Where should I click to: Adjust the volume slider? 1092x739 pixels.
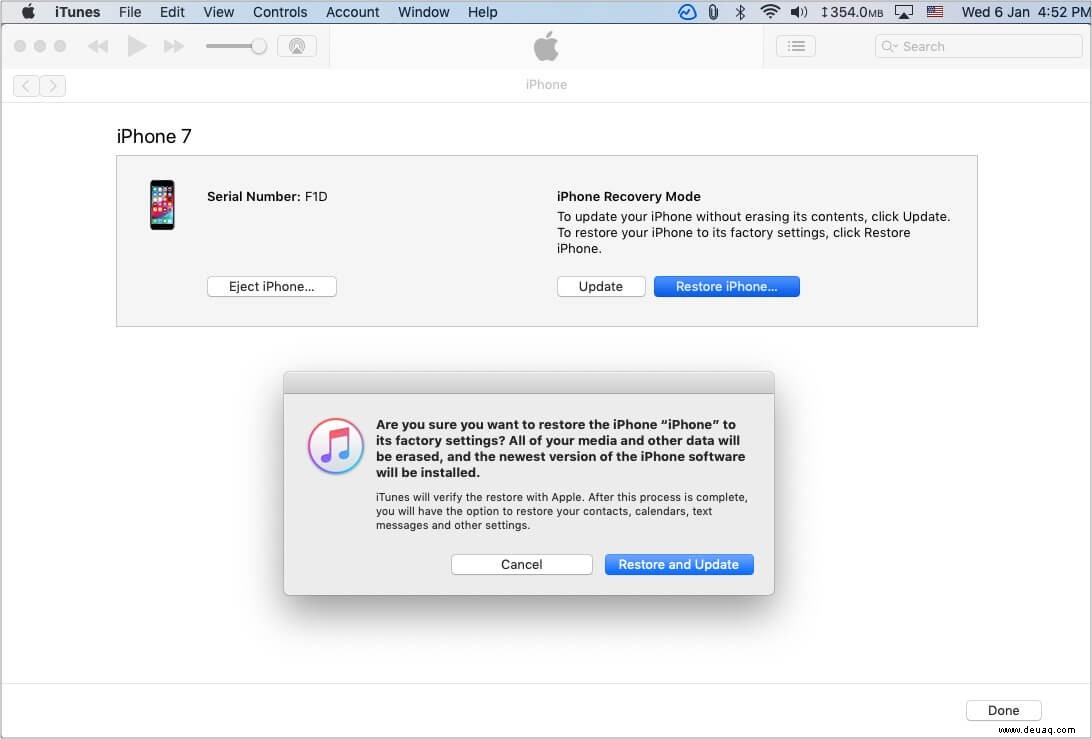(235, 47)
